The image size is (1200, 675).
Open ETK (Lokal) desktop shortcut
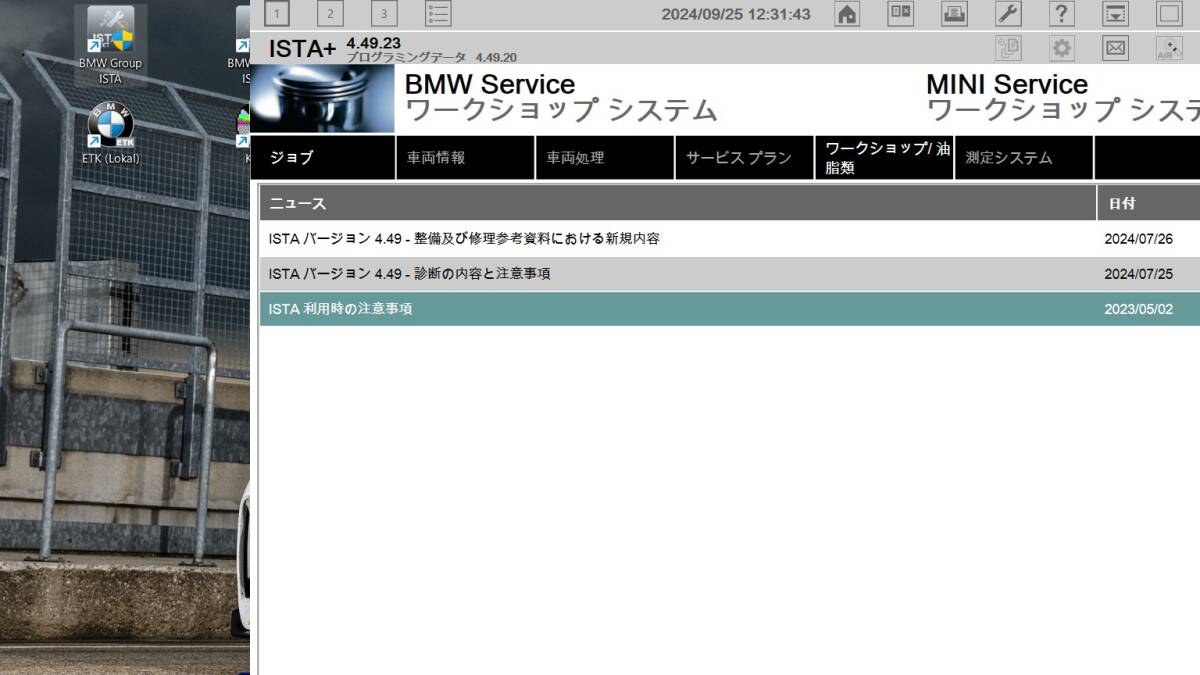(x=110, y=125)
